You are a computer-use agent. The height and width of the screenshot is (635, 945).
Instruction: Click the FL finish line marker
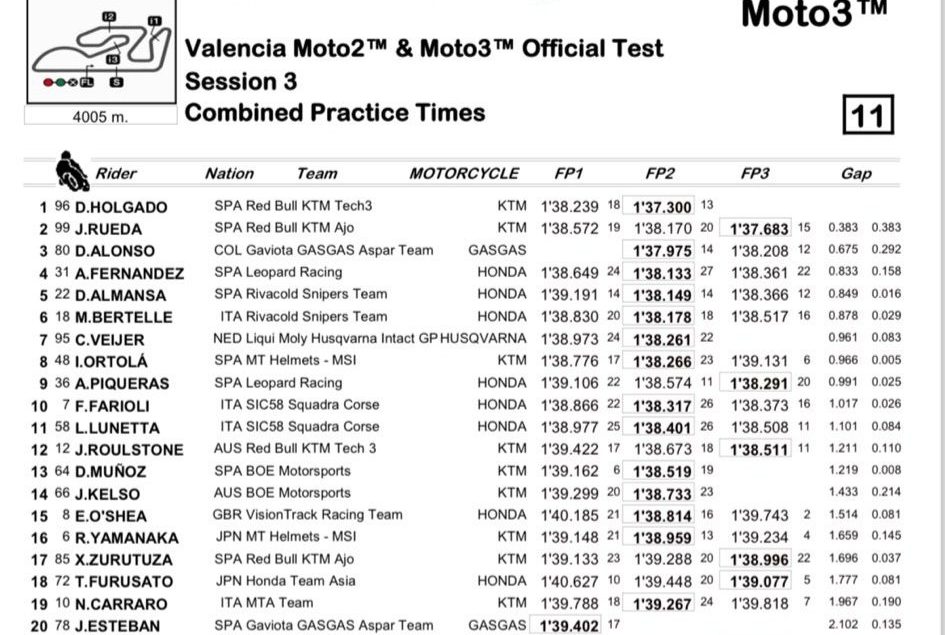click(87, 81)
